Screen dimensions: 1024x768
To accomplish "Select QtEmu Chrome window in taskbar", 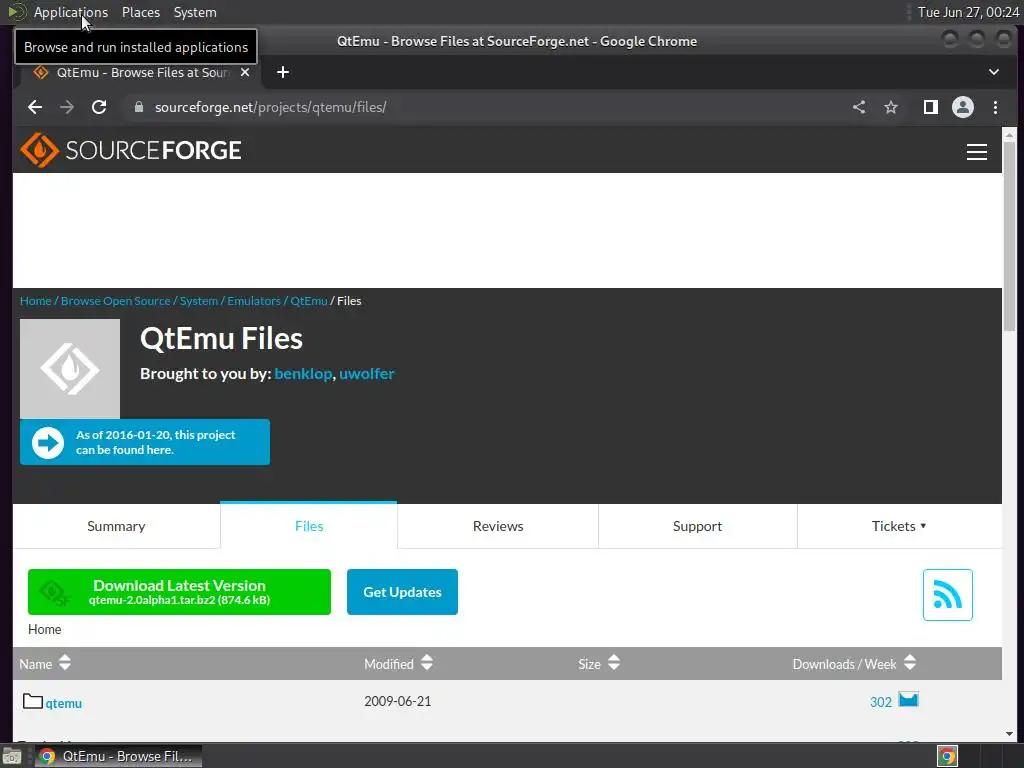I will [118, 756].
